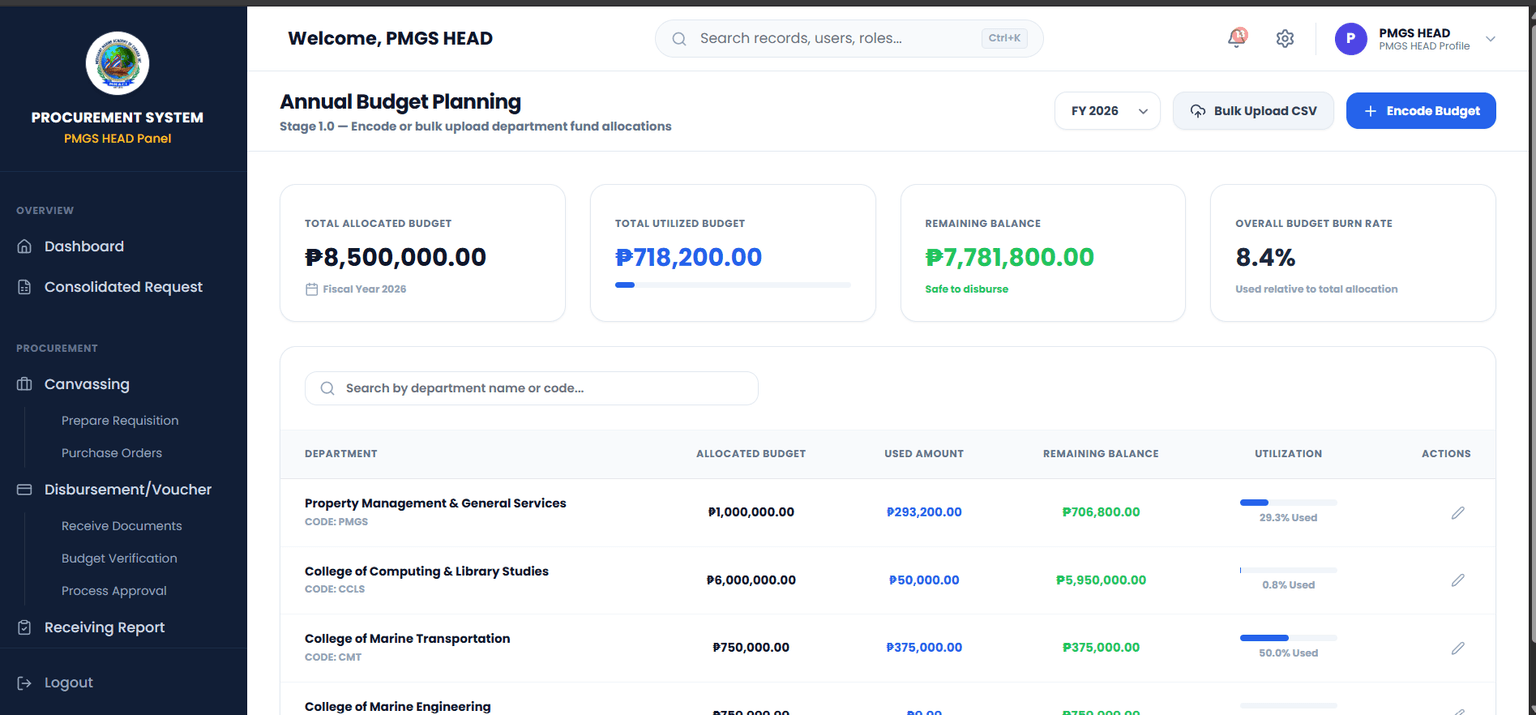Click the purple P profile avatar
Screen dimensions: 1536x715
[x=1351, y=39]
